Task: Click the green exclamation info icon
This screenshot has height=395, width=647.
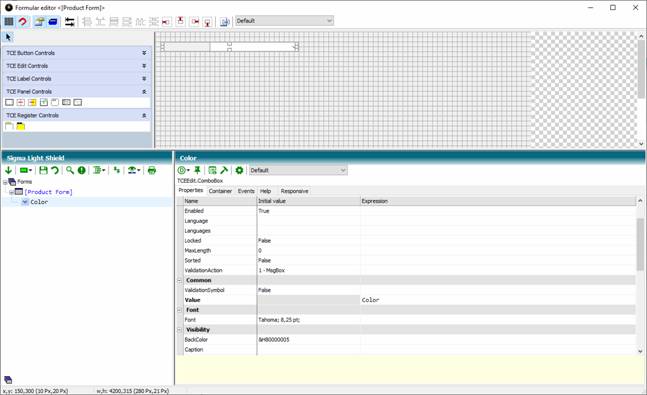Action: (x=82, y=170)
